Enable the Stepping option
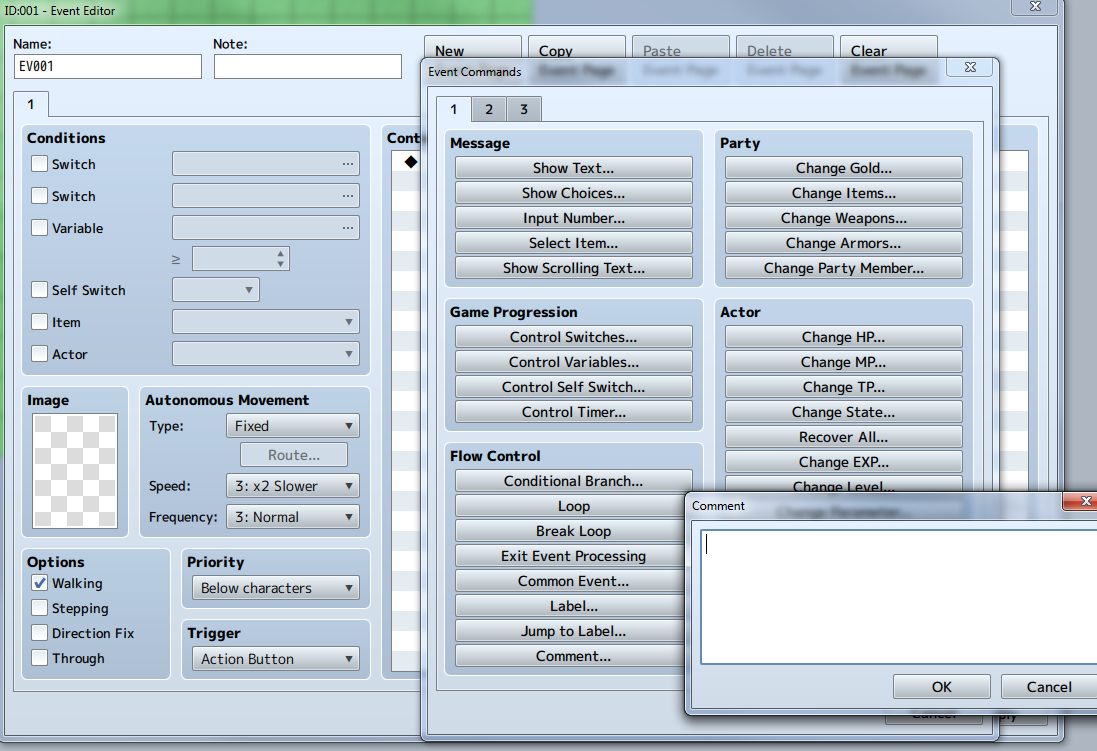The height and width of the screenshot is (751, 1097). tap(39, 608)
